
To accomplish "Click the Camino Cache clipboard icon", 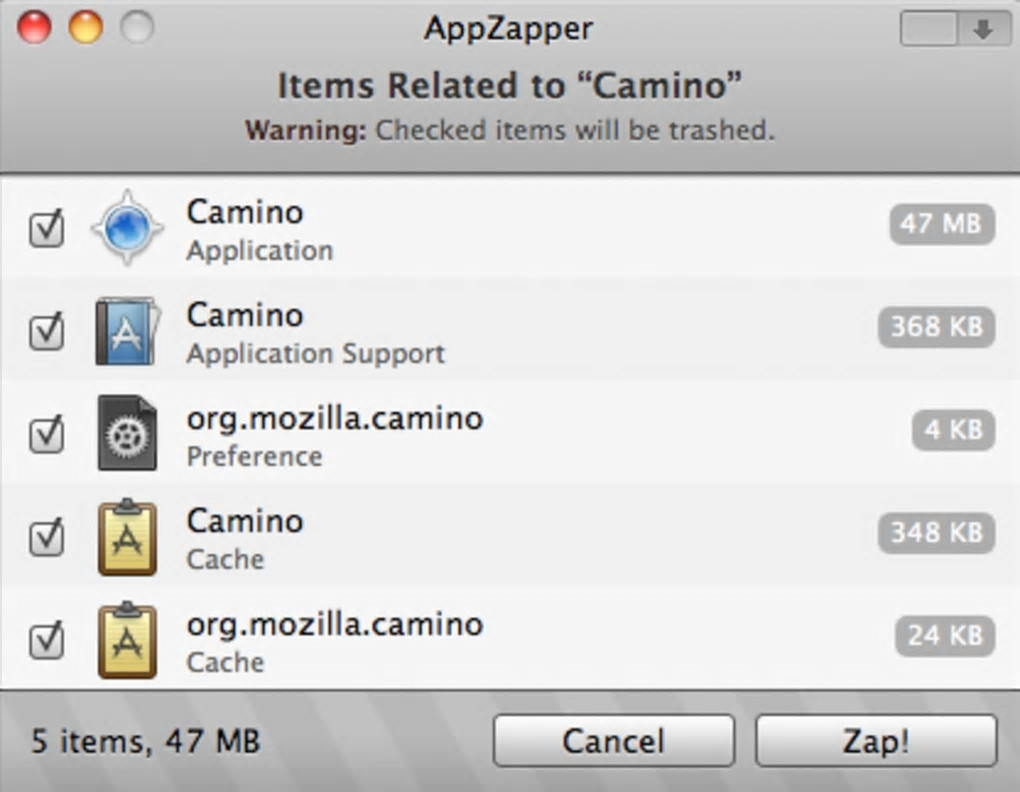I will pyautogui.click(x=127, y=538).
